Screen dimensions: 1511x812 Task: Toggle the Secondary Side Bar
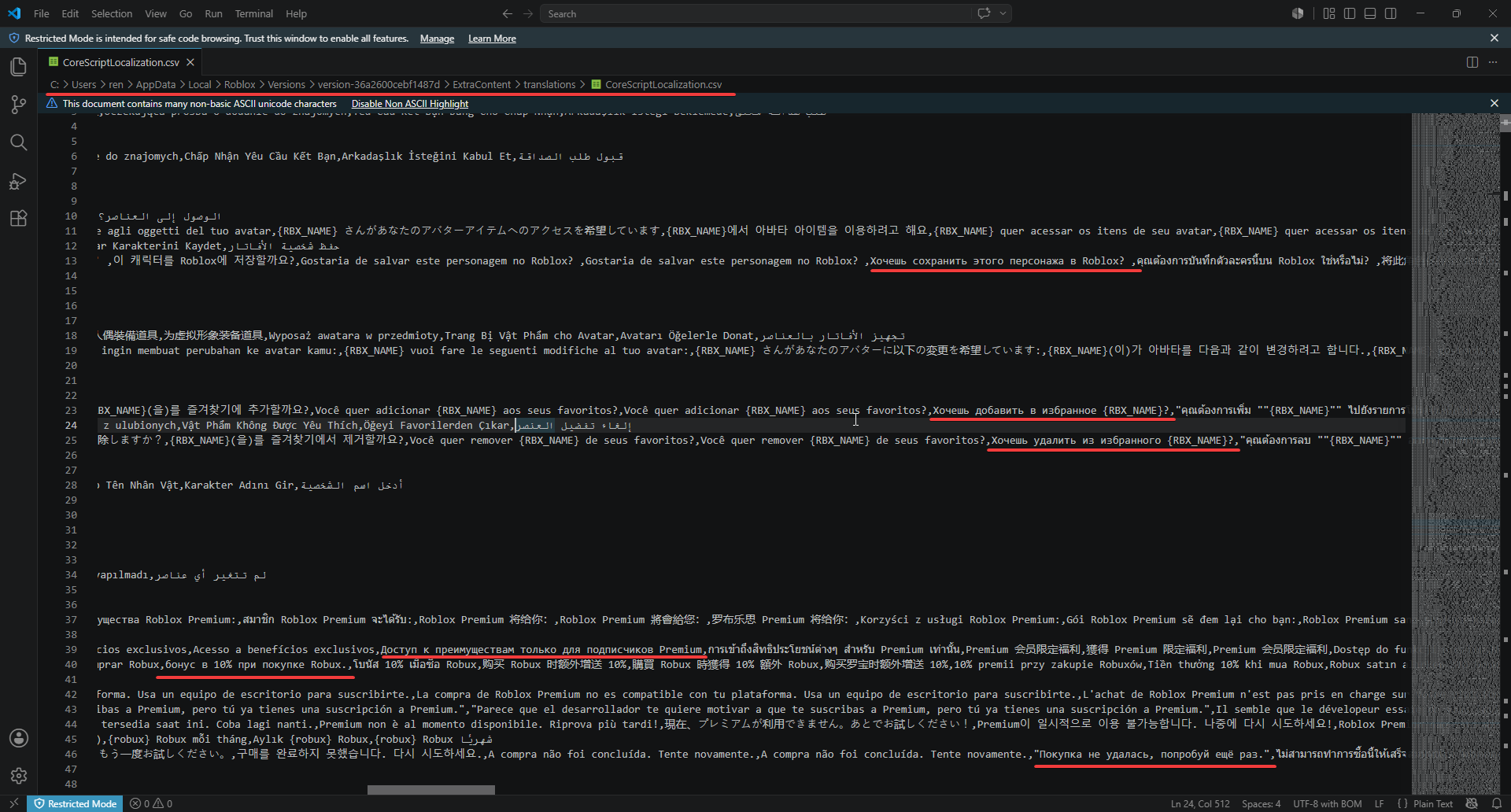(x=1391, y=13)
